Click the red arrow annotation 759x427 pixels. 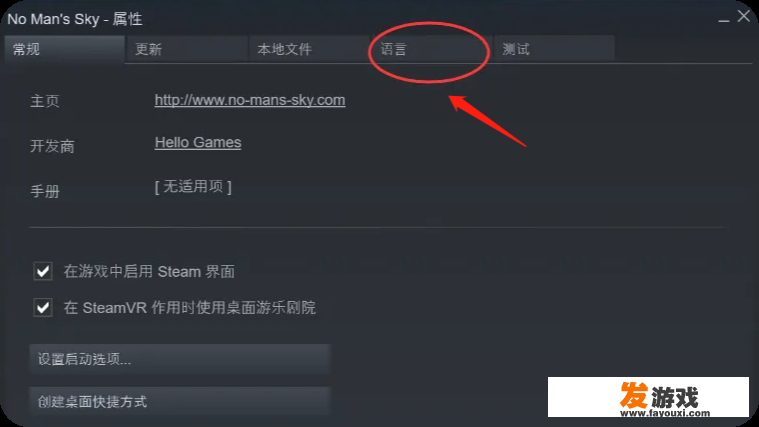[x=486, y=121]
